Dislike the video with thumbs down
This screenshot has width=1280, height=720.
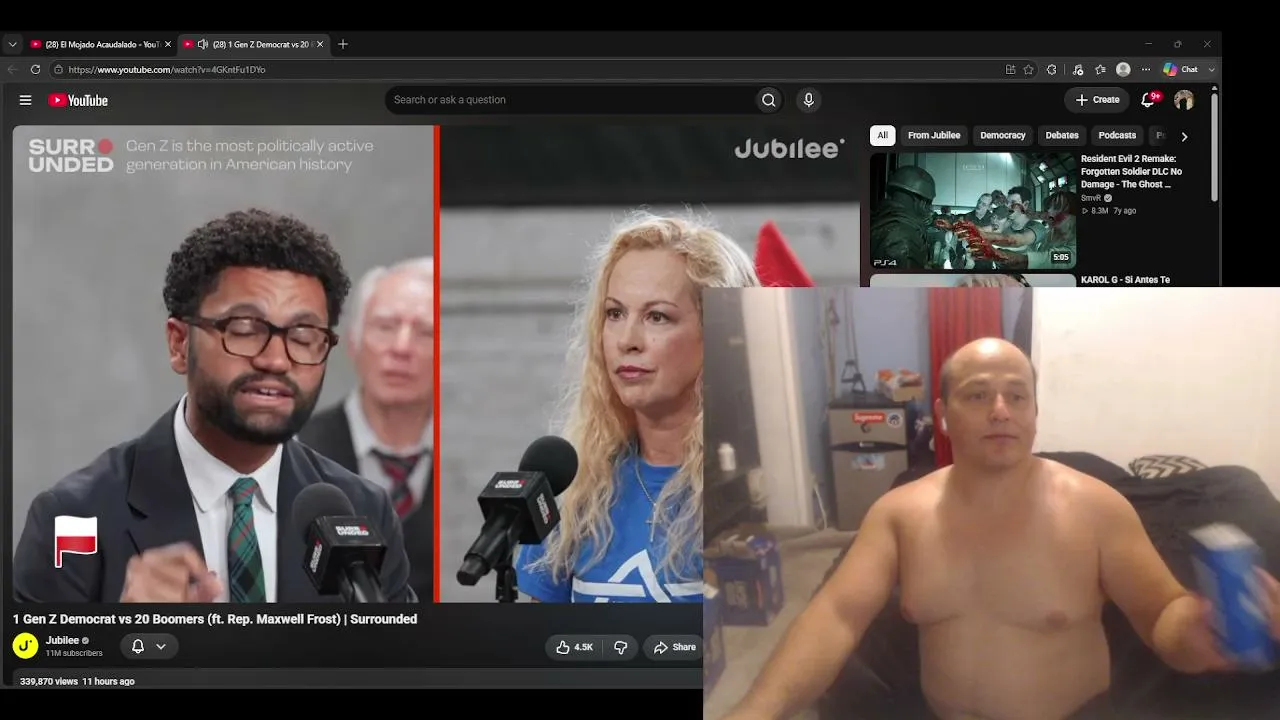click(x=620, y=647)
